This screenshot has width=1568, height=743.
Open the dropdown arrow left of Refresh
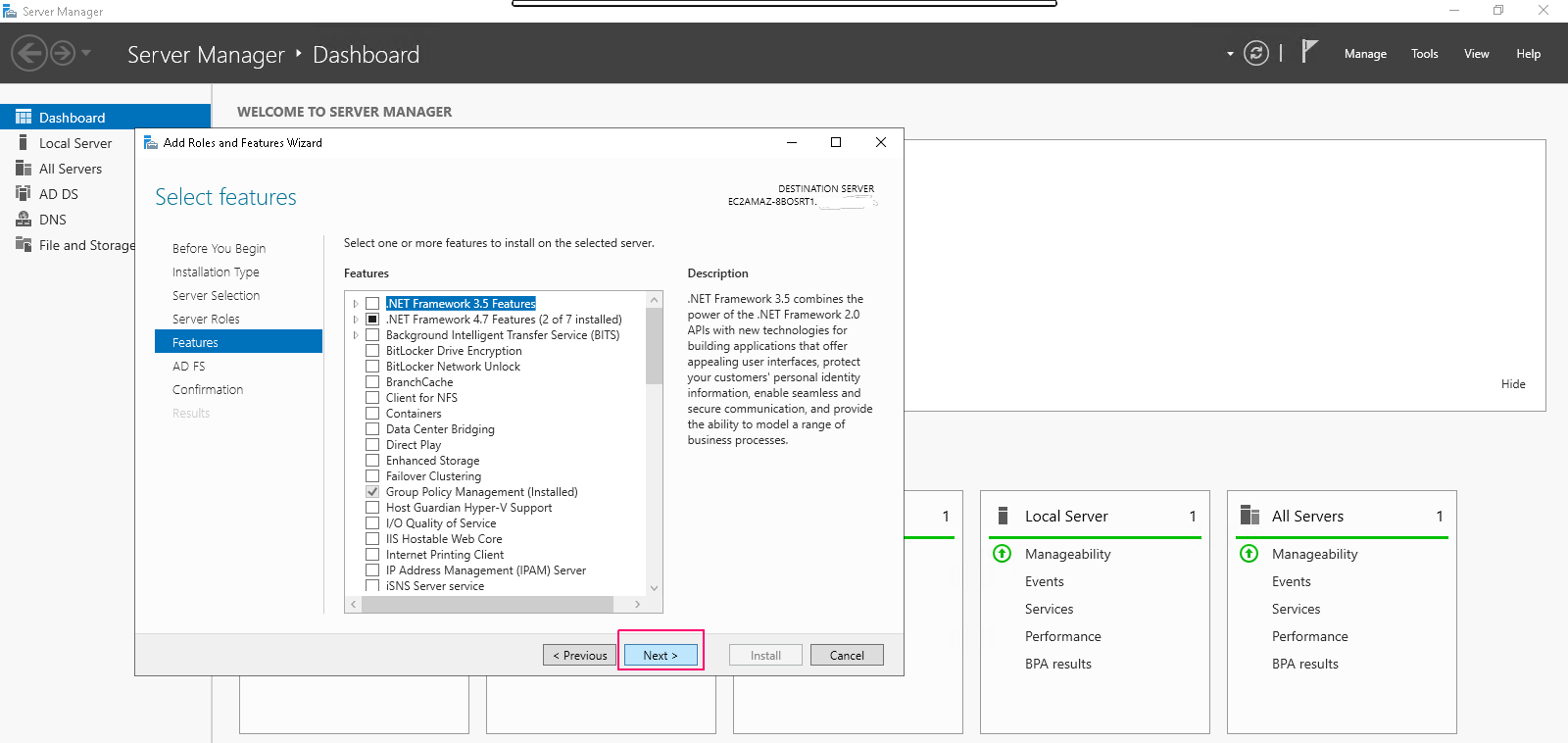click(1230, 54)
